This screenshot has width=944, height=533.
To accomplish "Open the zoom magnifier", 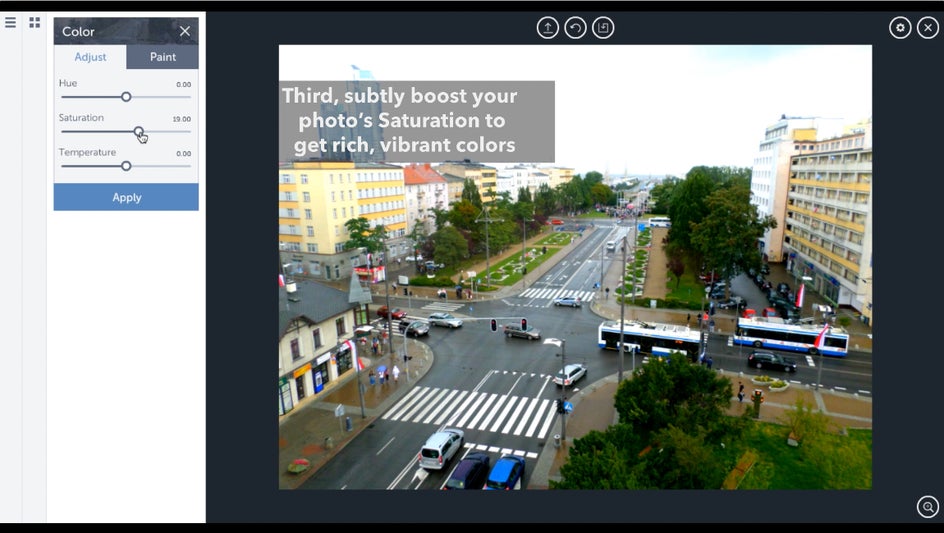I will [x=928, y=507].
